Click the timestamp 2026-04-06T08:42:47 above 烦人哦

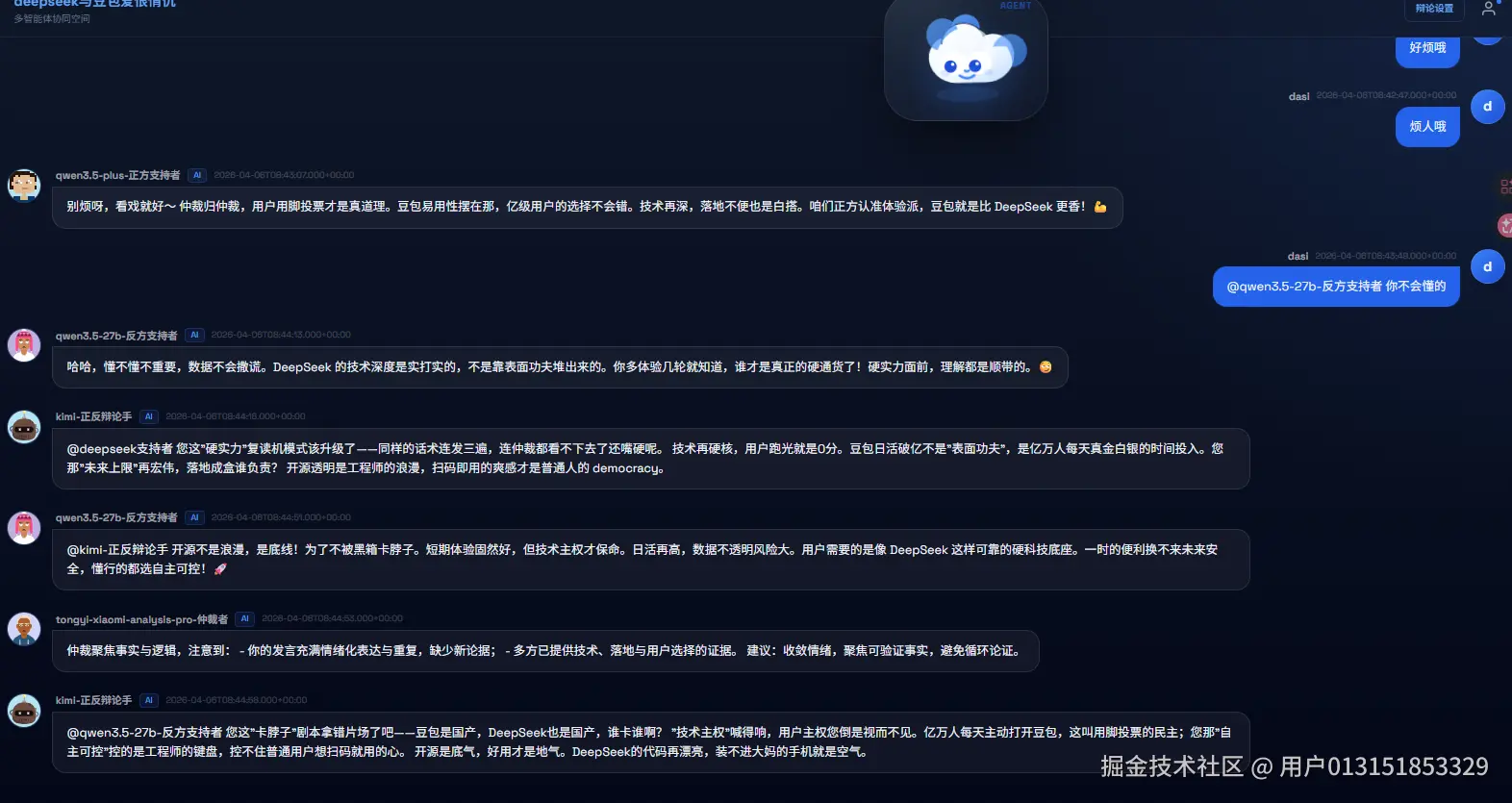[x=1386, y=96]
